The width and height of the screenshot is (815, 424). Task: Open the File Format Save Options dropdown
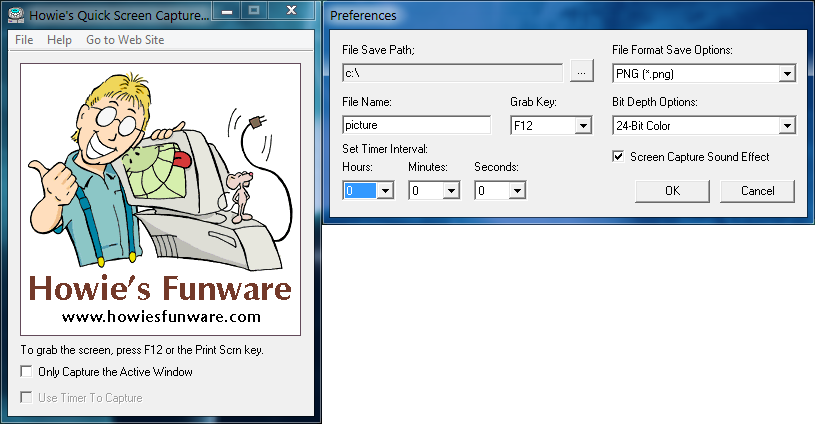pyautogui.click(x=787, y=74)
